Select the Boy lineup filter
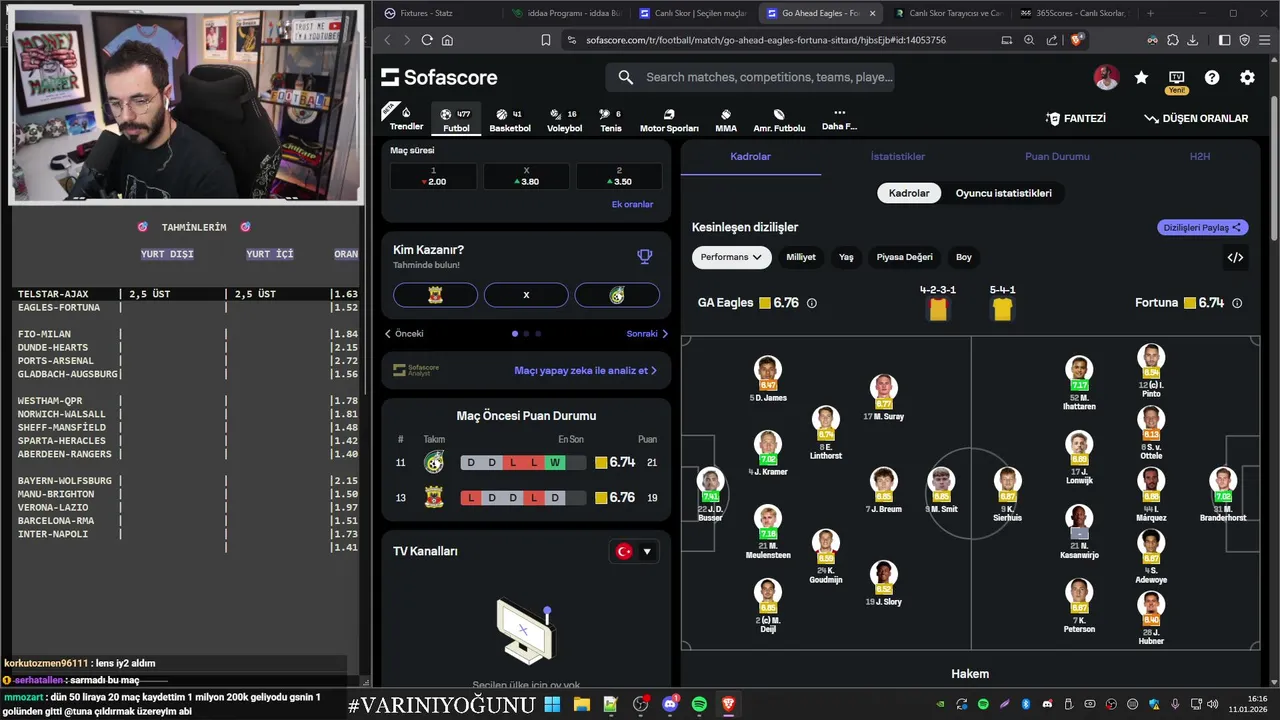The image size is (1280, 720). click(x=964, y=257)
